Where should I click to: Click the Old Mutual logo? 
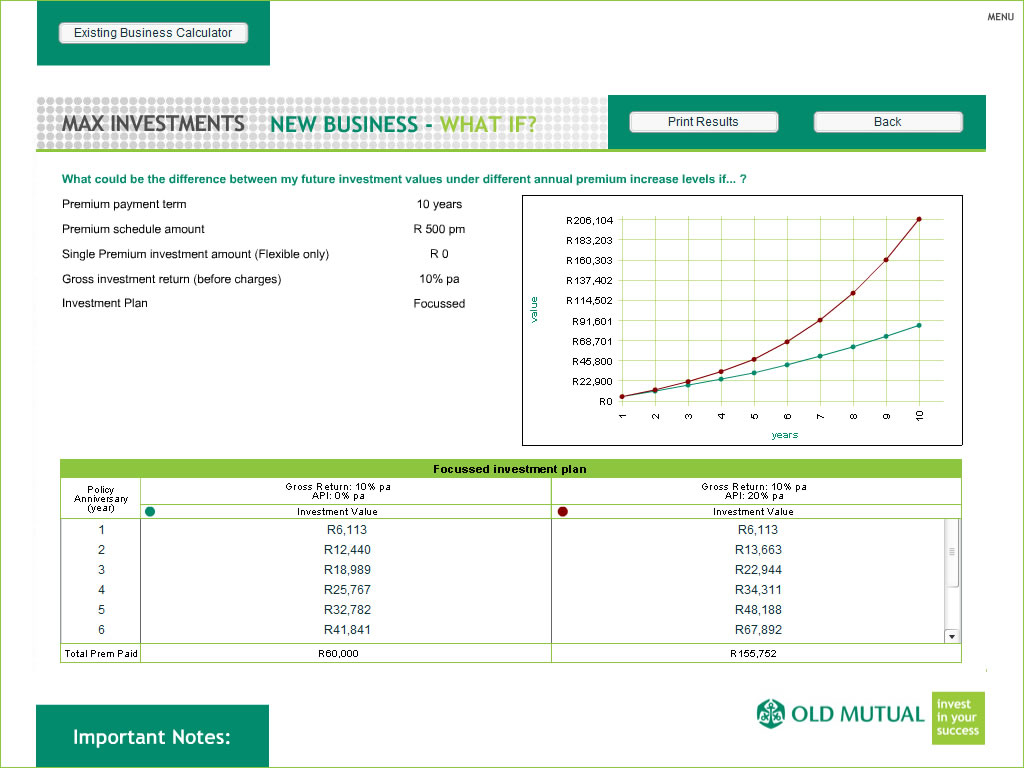pyautogui.click(x=840, y=714)
